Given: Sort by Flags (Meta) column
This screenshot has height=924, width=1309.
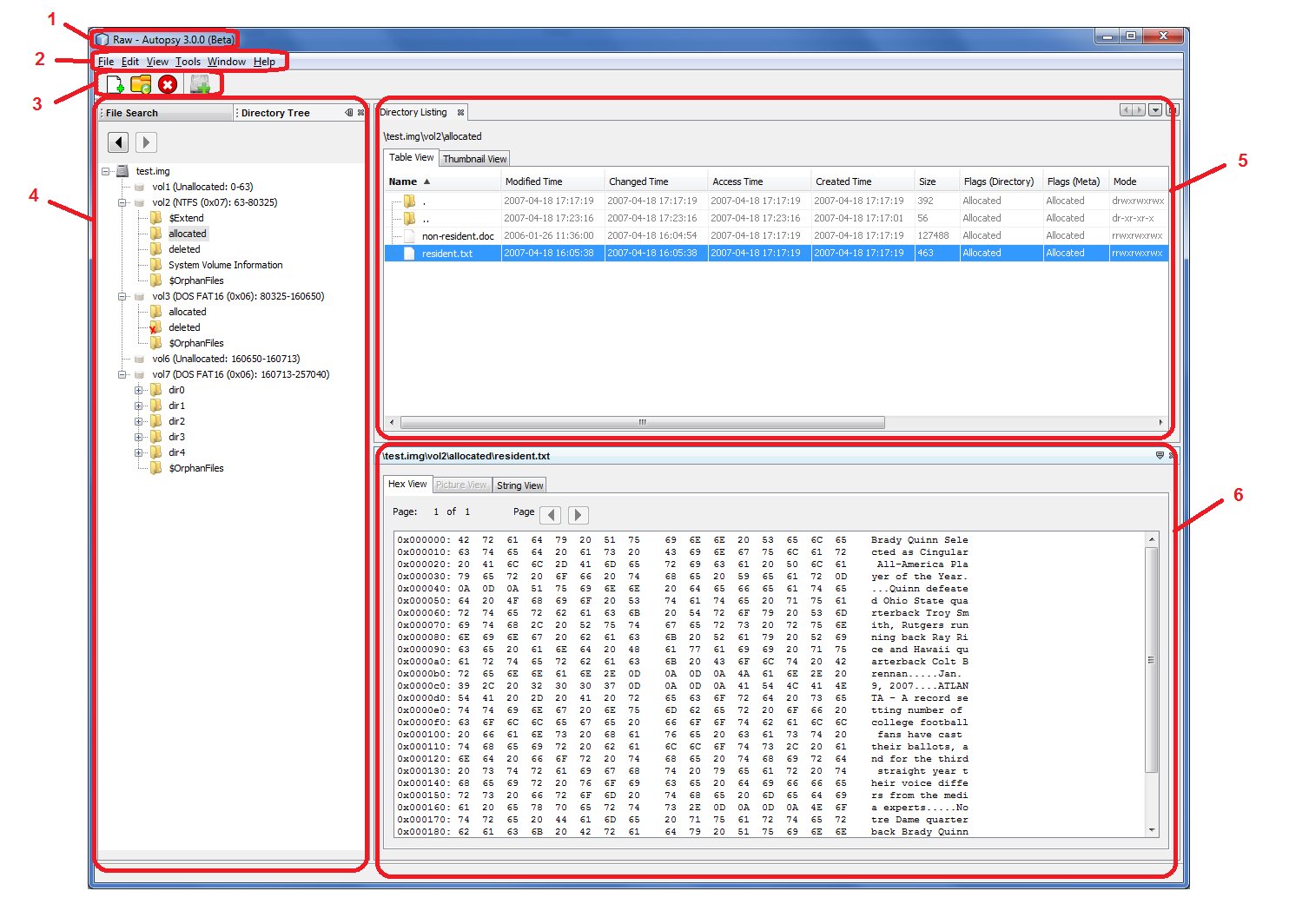Looking at the screenshot, I should point(1076,181).
